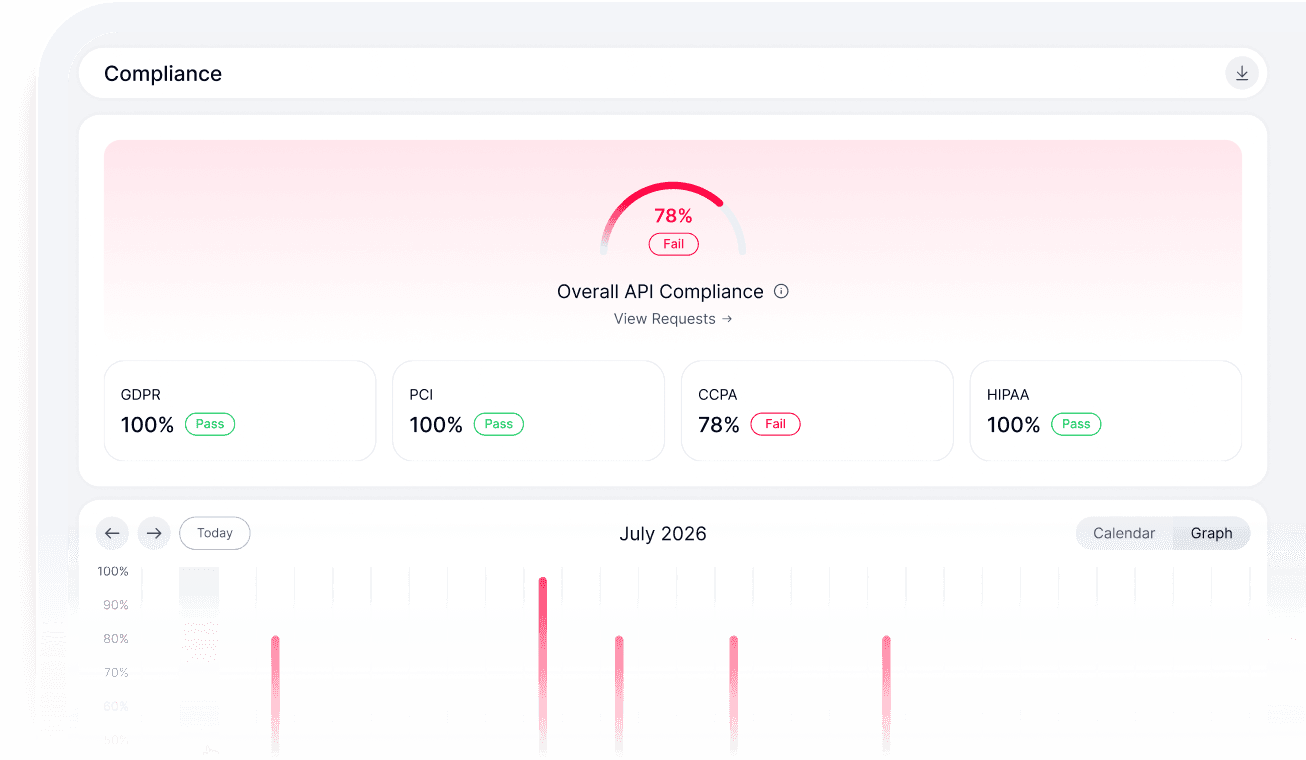Open the CCPA compliance card
The image size is (1306, 760).
(x=817, y=411)
